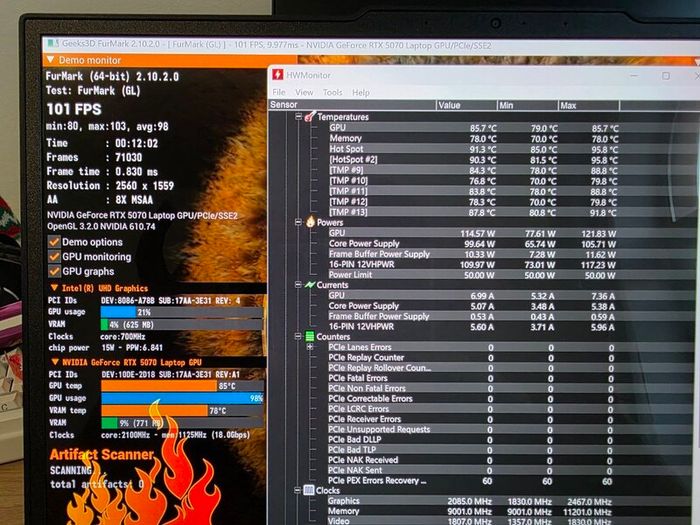Viewport: 700px width, 525px height.
Task: Open the Help menu in HWMonitor
Action: point(361,92)
